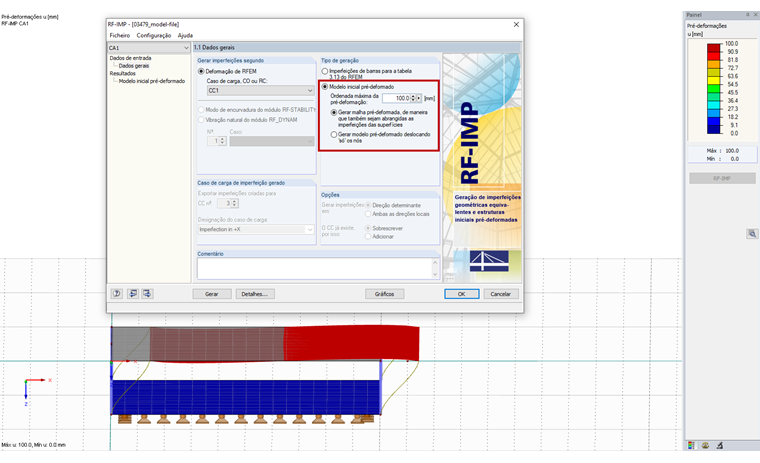Select the microscope filter tab icon
The image size is (760, 463).
[x=720, y=446]
